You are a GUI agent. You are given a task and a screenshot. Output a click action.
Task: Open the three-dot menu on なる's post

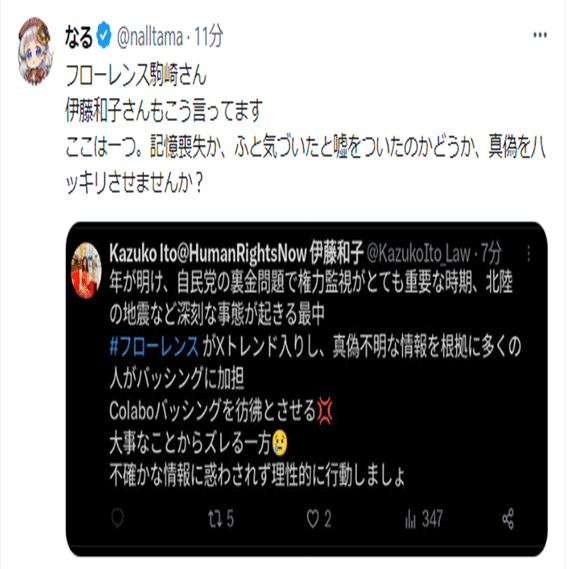pyautogui.click(x=540, y=35)
